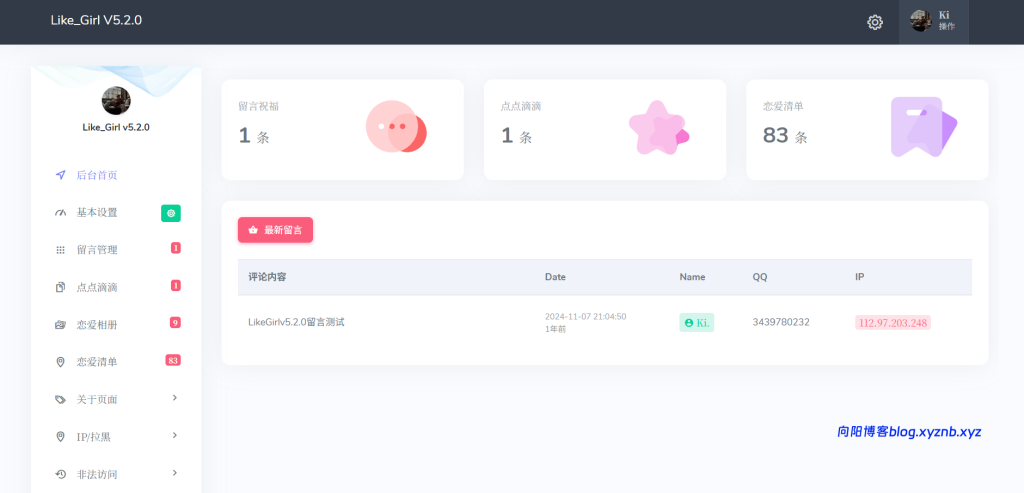The image size is (1024, 493).
Task: Click the chat bubble icon on 留言祝福 card
Action: point(396,126)
